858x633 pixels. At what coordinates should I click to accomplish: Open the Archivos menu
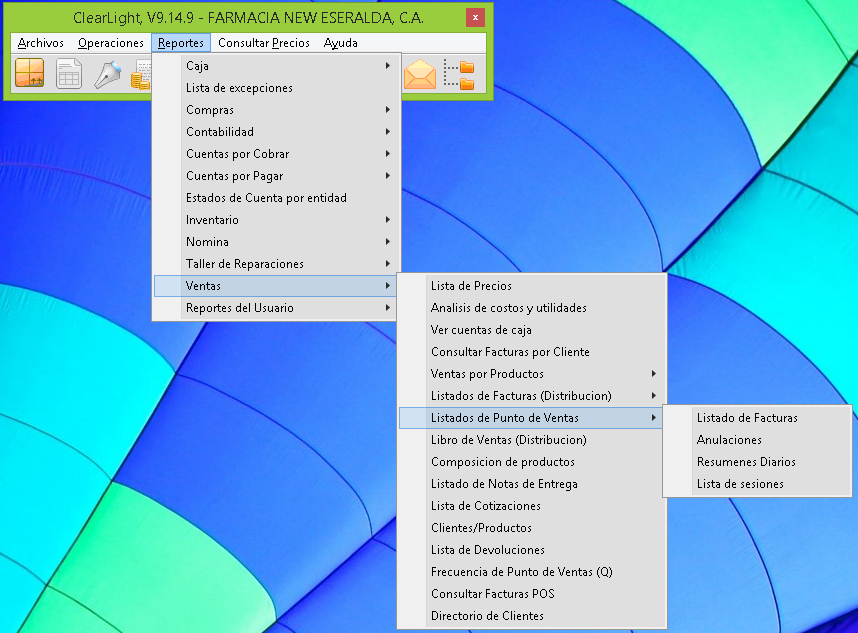[41, 43]
